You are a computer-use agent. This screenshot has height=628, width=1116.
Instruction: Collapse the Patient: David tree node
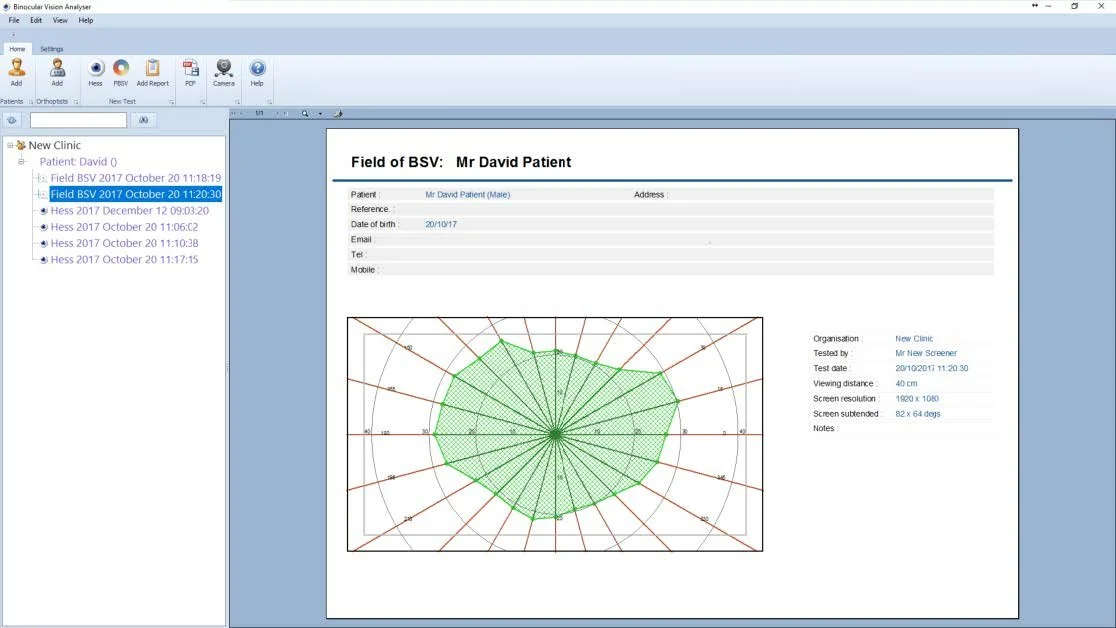tap(21, 162)
